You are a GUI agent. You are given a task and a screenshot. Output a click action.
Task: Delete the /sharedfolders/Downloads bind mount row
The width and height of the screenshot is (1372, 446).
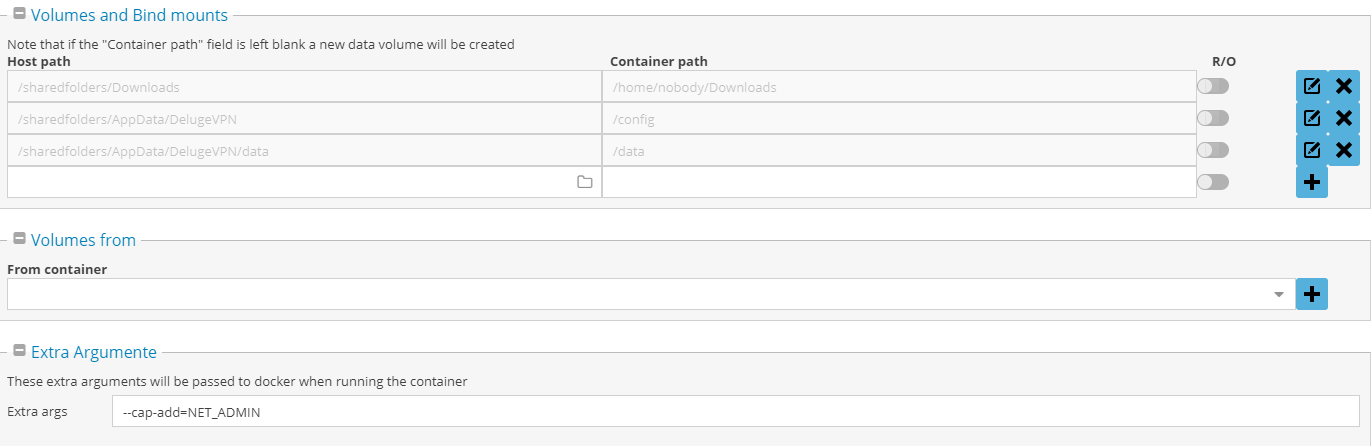(x=1344, y=86)
